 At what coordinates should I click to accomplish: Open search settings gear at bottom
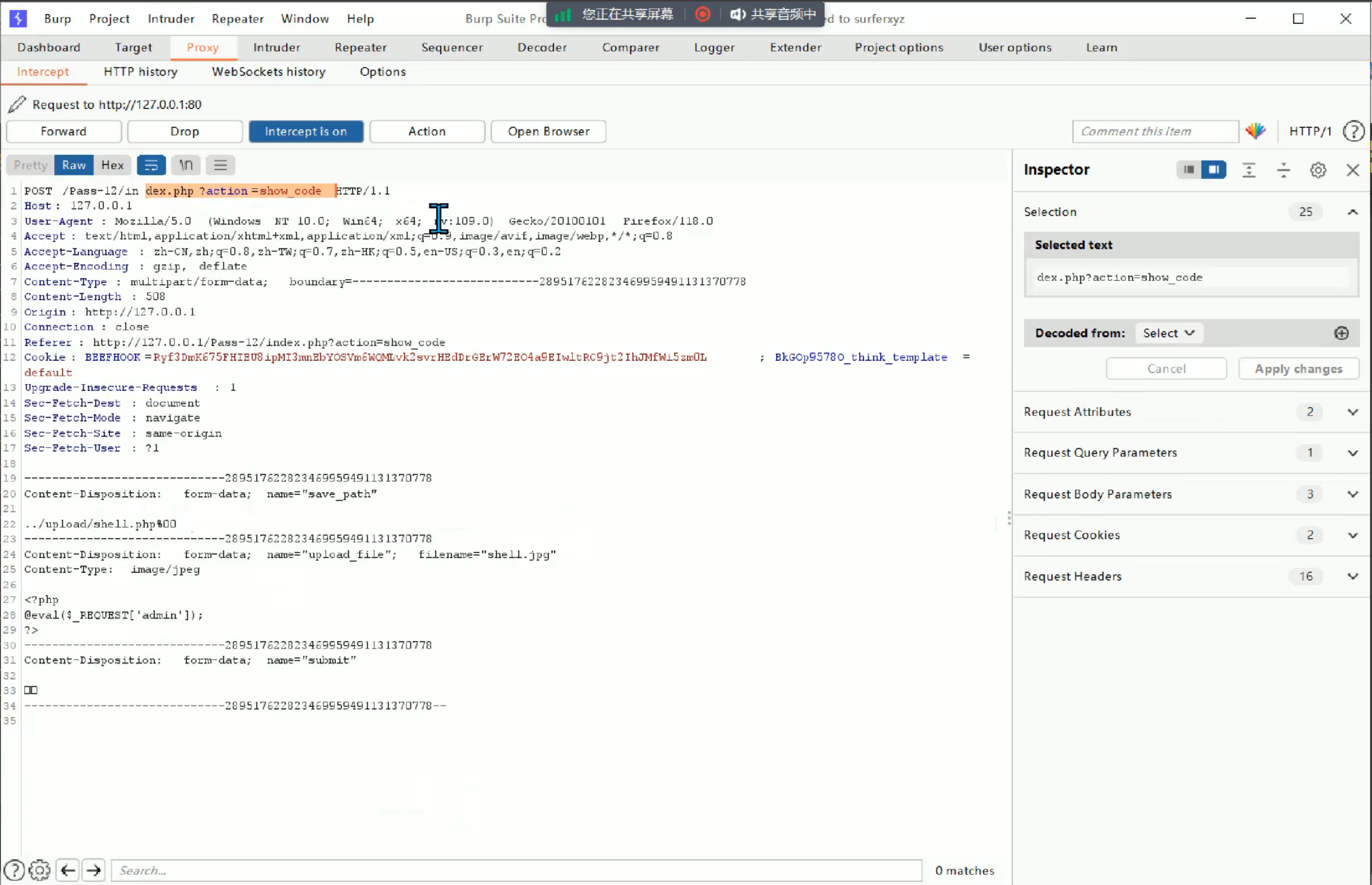39,870
